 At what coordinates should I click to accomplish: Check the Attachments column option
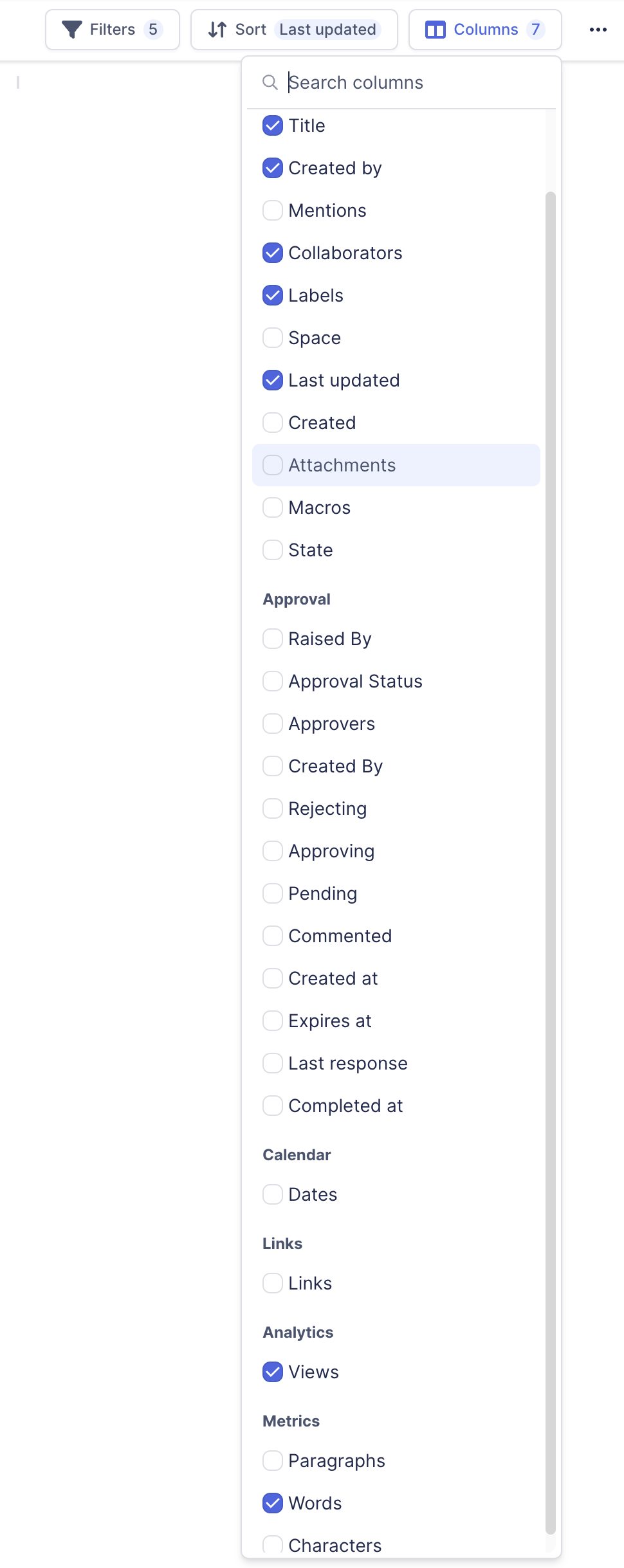[273, 465]
